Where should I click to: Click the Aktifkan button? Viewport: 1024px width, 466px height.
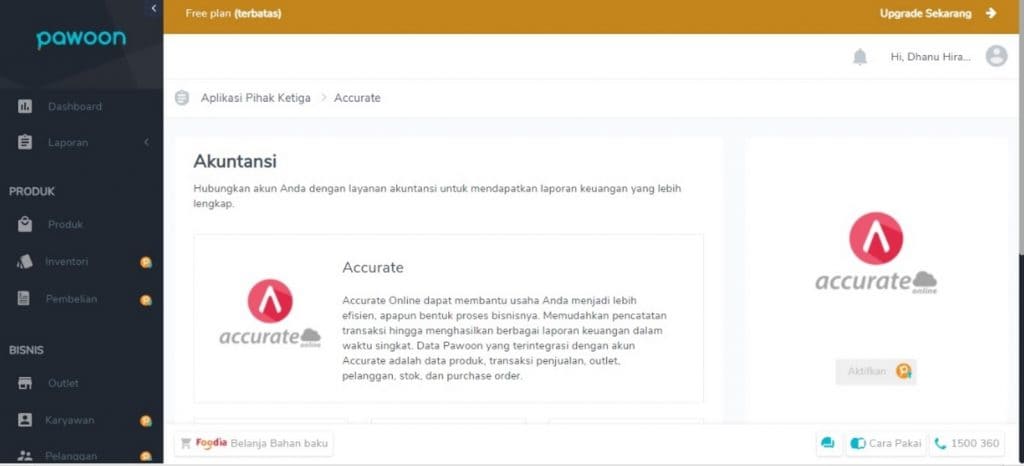[x=876, y=371]
